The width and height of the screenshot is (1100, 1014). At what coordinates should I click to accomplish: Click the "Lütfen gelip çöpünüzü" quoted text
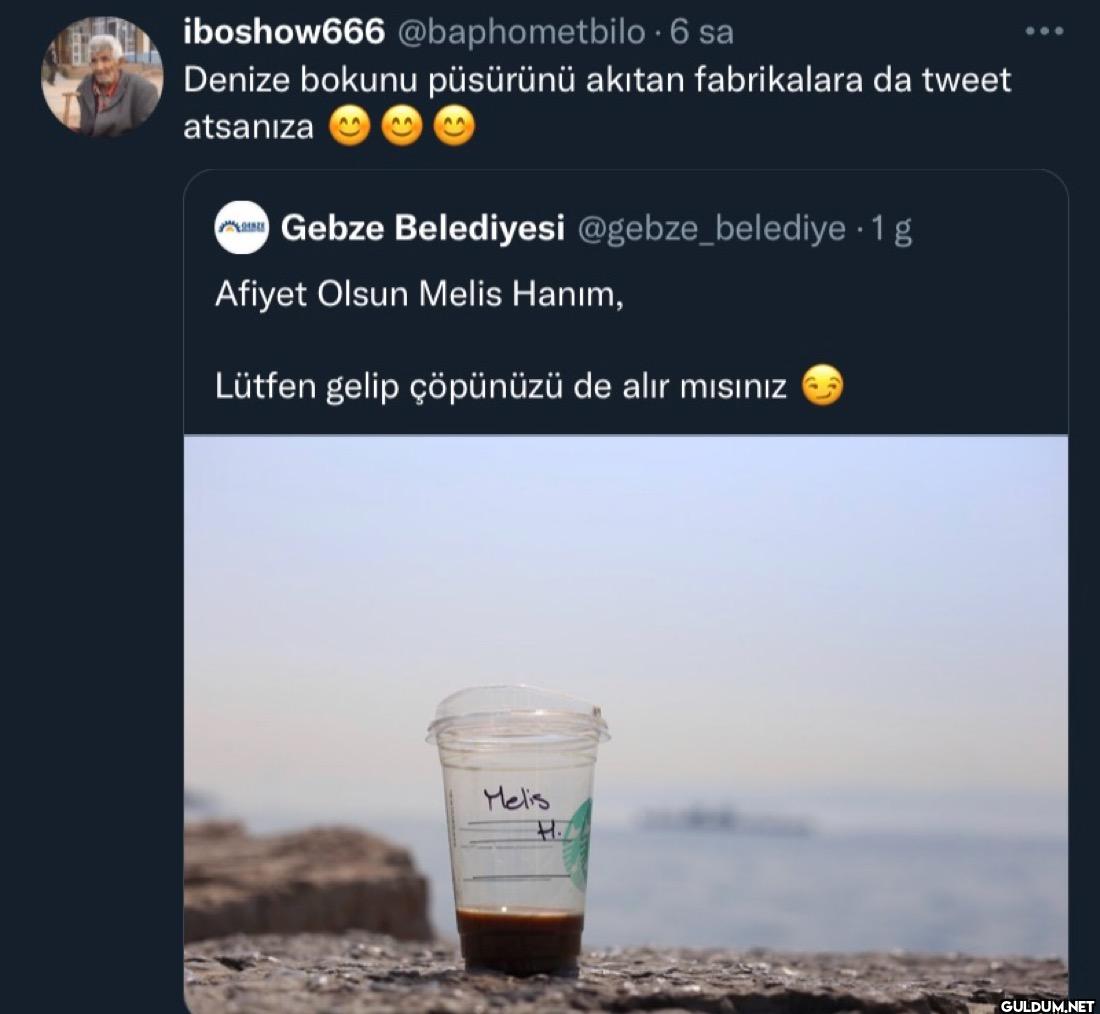[501, 386]
